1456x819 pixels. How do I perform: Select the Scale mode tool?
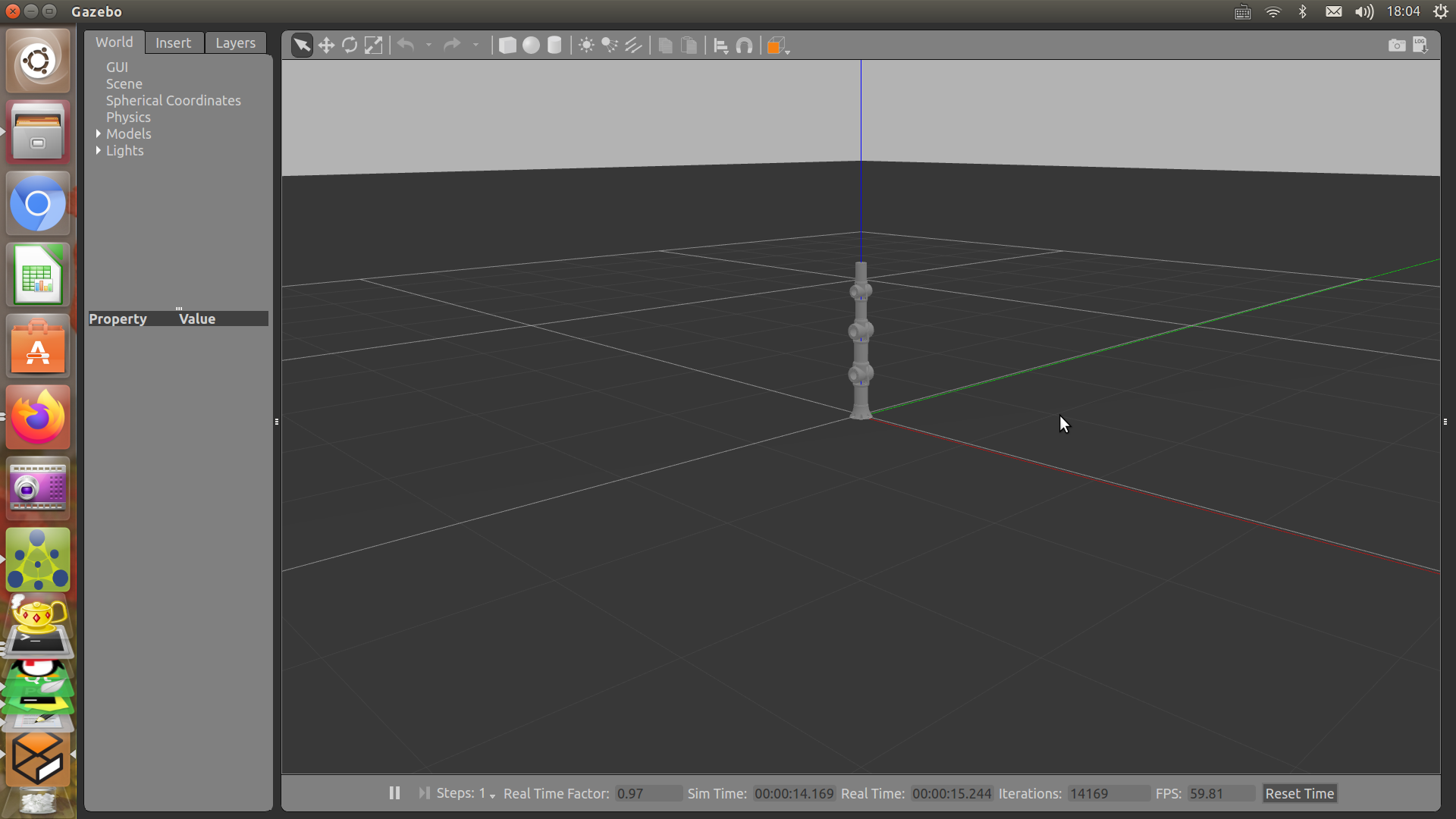[x=373, y=45]
